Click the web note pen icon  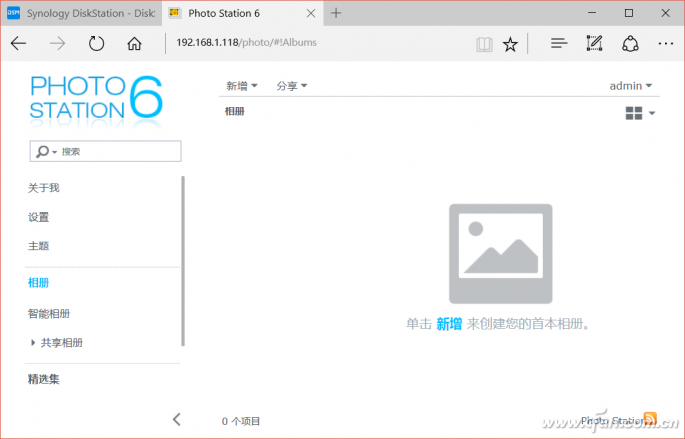coord(594,44)
